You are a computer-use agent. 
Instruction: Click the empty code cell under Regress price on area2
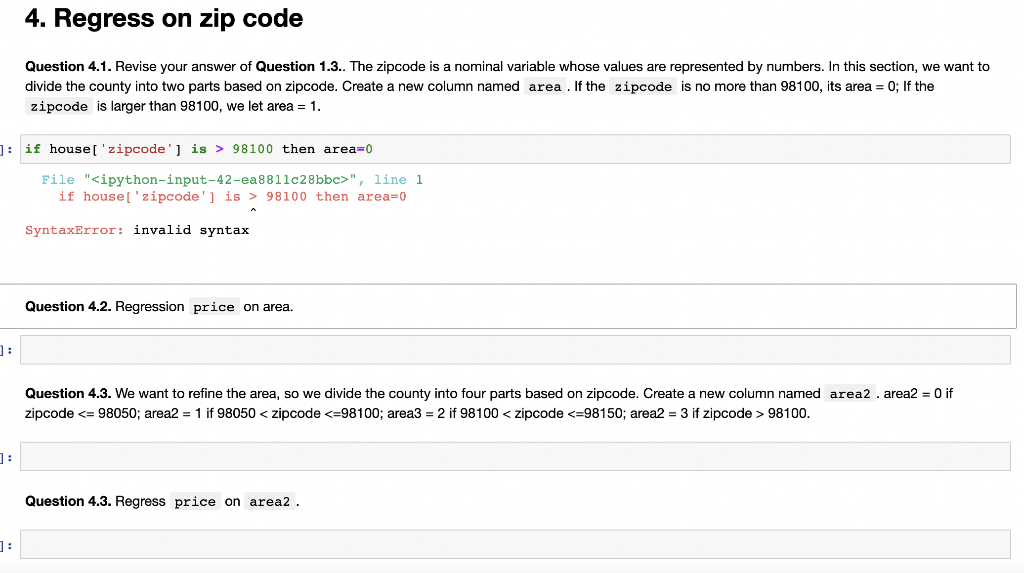pyautogui.click(x=515, y=544)
